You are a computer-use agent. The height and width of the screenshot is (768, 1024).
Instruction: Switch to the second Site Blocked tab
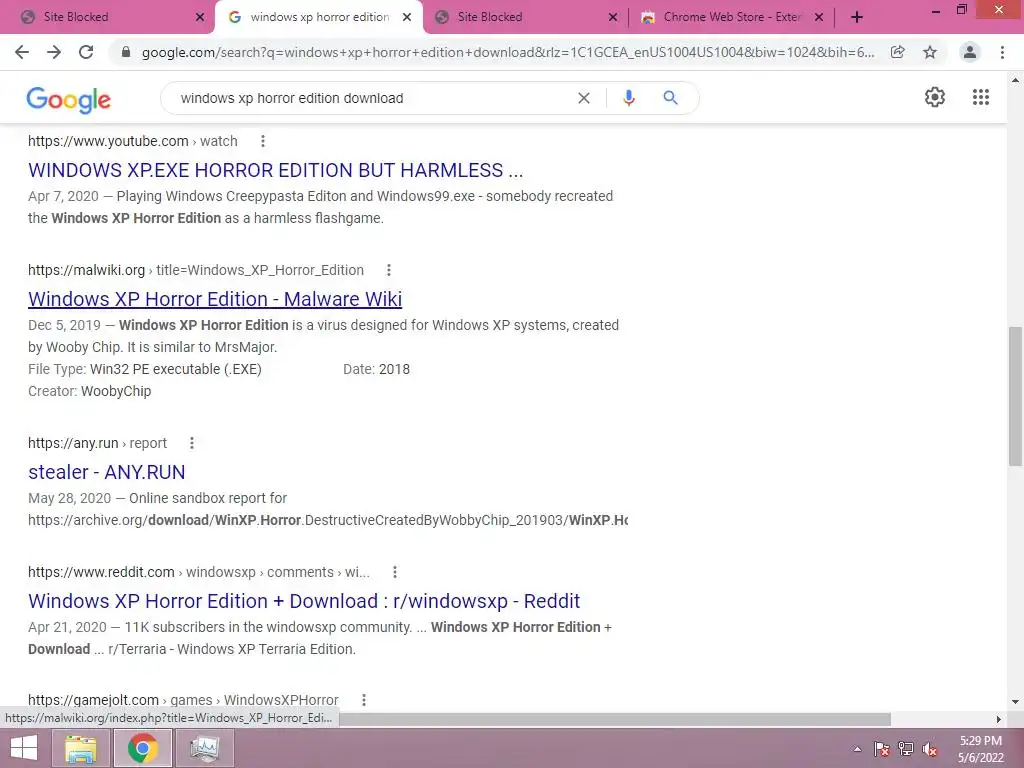521,17
